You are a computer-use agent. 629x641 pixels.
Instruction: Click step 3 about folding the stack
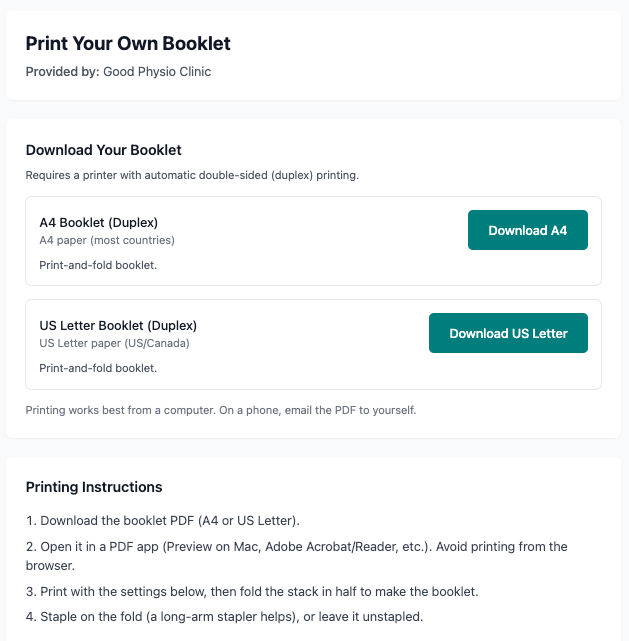(x=252, y=591)
